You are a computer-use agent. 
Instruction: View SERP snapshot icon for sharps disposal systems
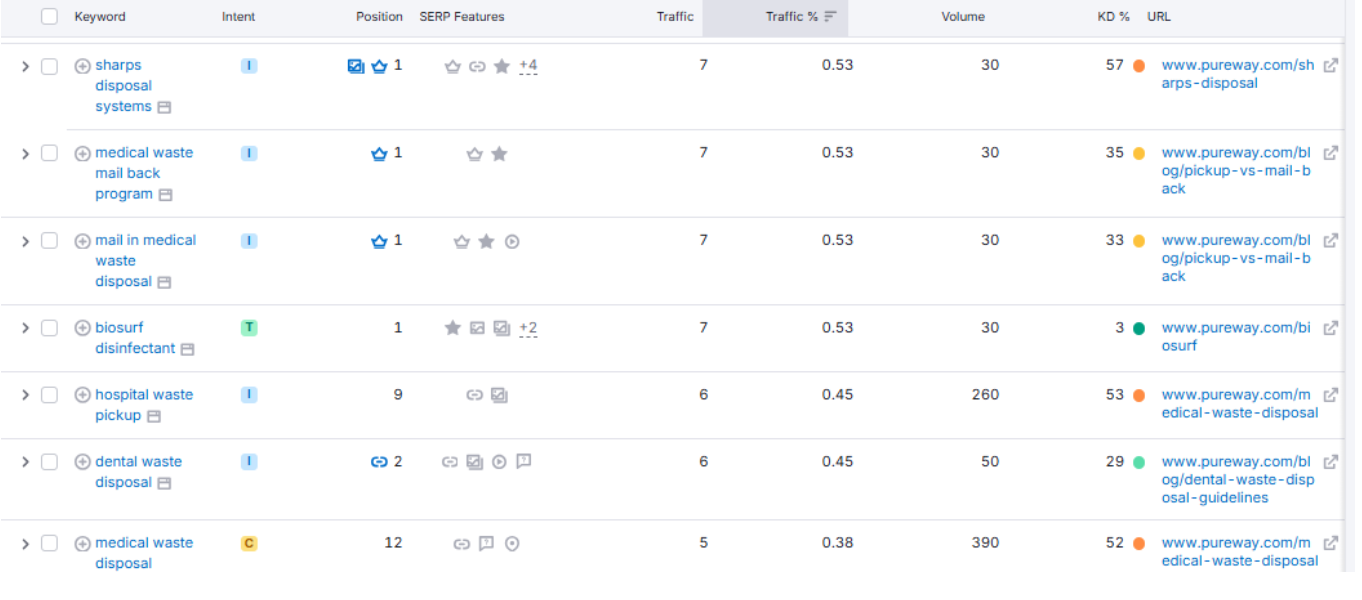pos(164,107)
